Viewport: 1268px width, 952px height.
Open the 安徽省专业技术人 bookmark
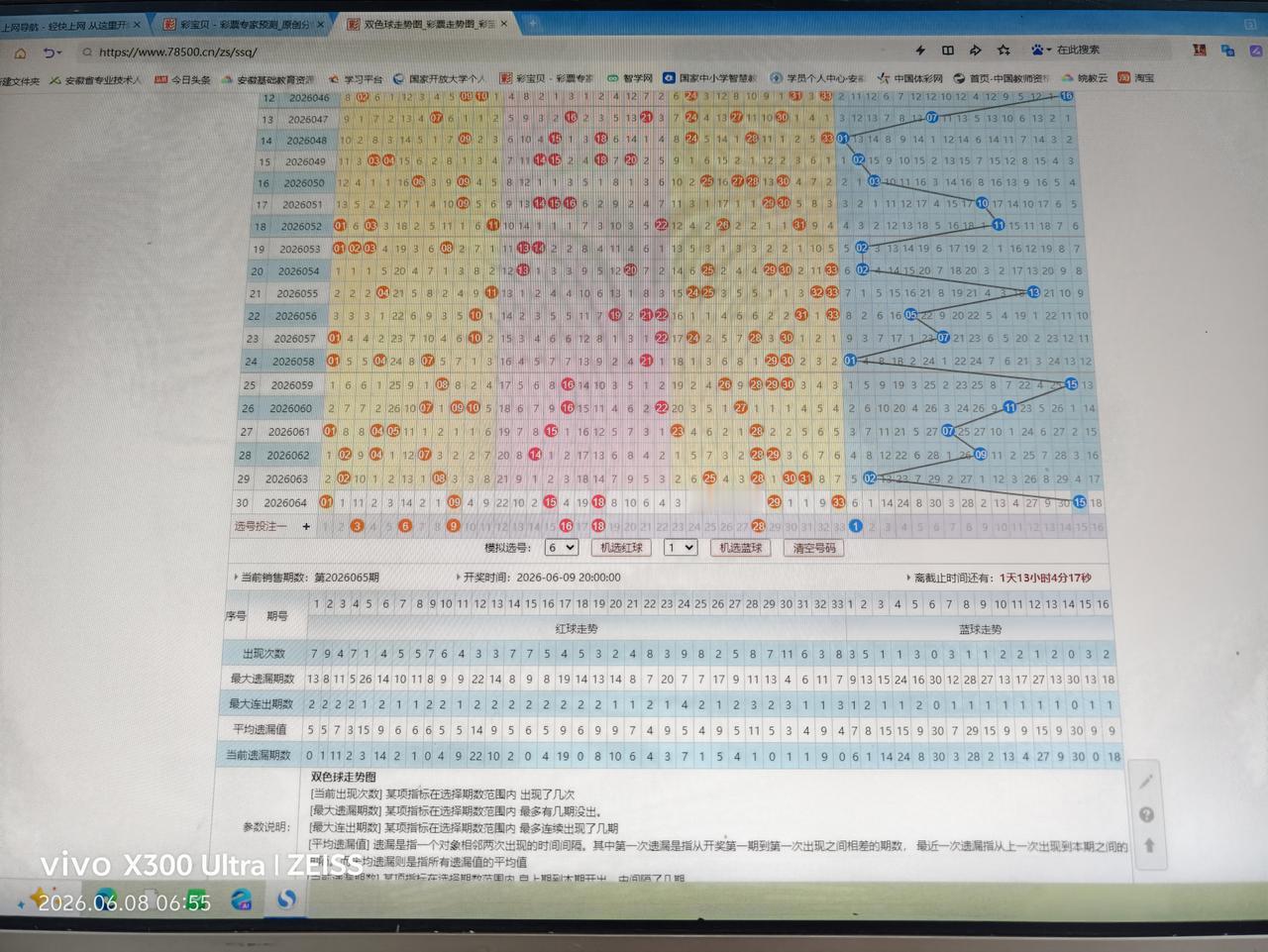click(95, 79)
